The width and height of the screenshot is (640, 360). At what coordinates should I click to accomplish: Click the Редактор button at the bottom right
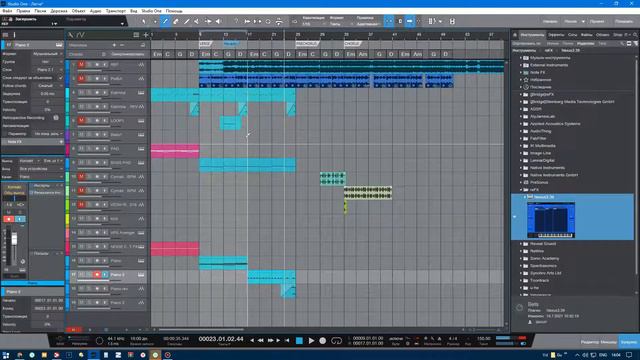point(589,342)
